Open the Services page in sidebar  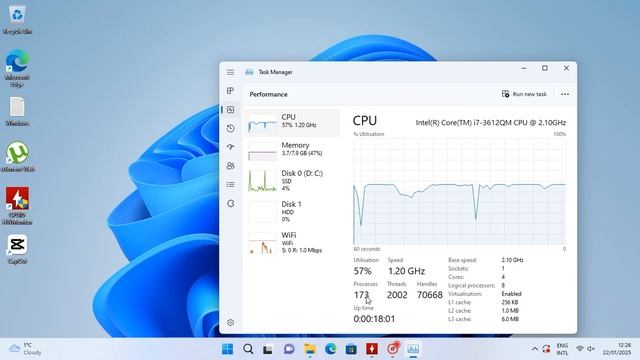tap(231, 203)
